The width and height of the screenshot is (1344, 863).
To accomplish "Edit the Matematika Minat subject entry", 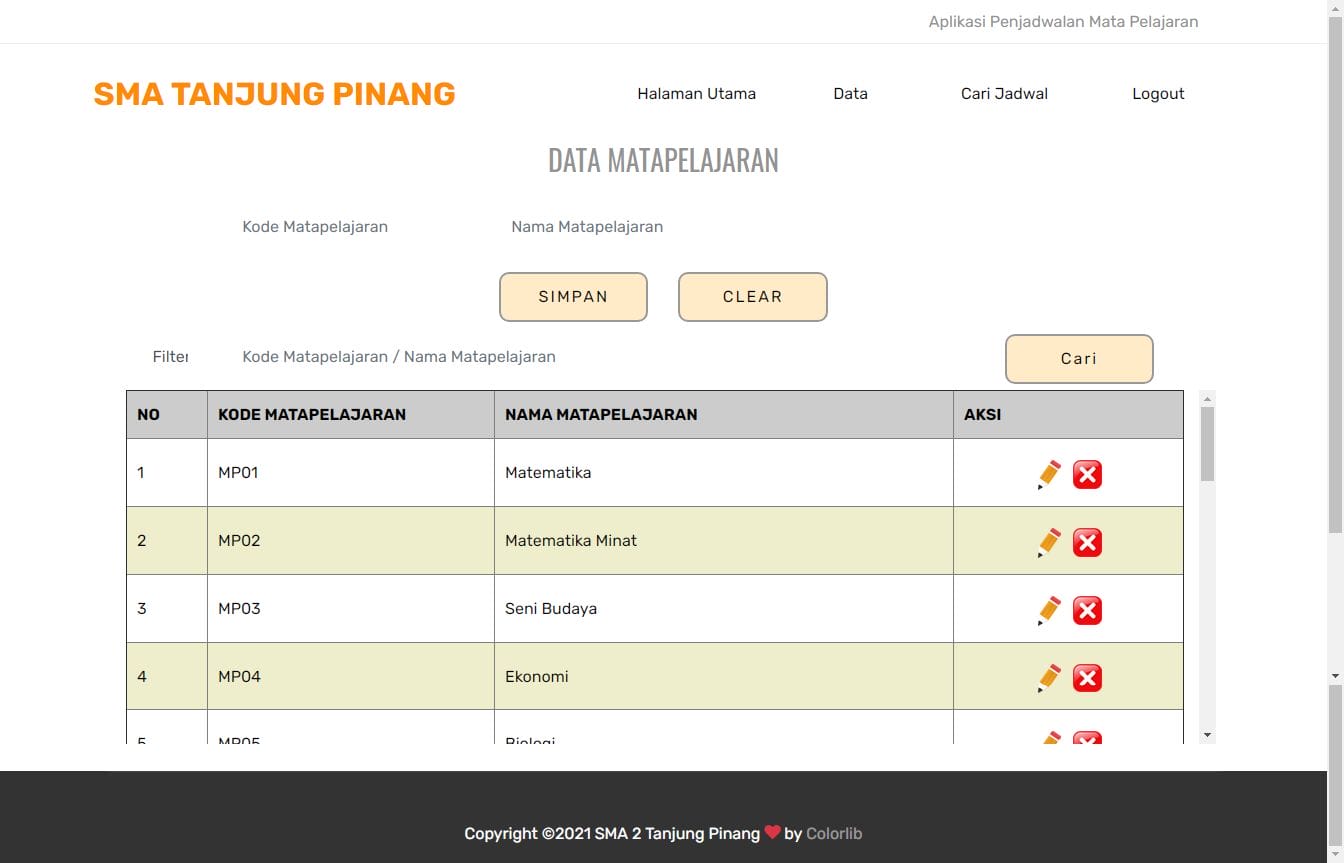I will (1049, 542).
